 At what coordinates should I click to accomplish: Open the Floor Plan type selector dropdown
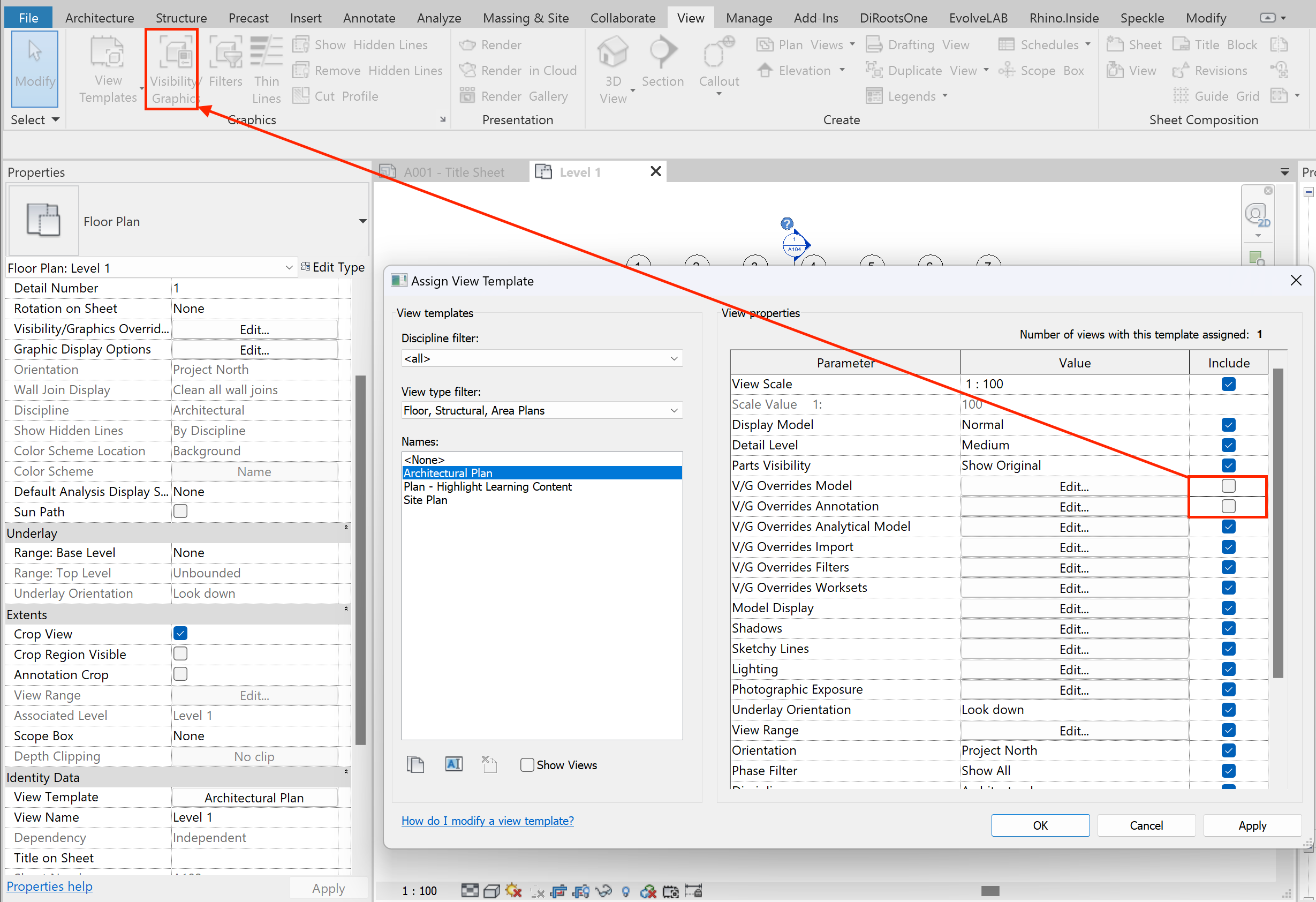click(362, 221)
